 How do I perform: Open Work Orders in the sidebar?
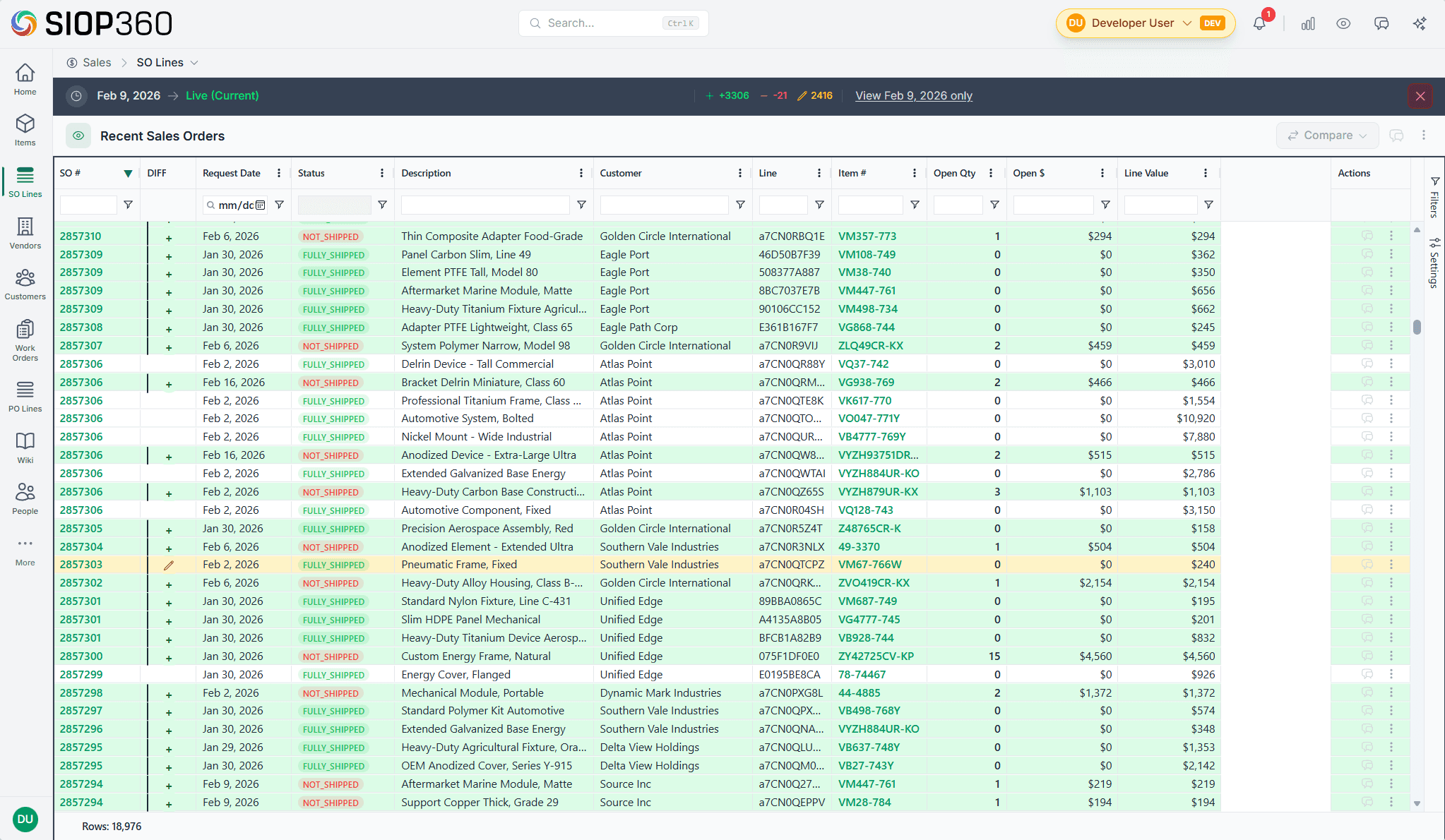pos(25,340)
